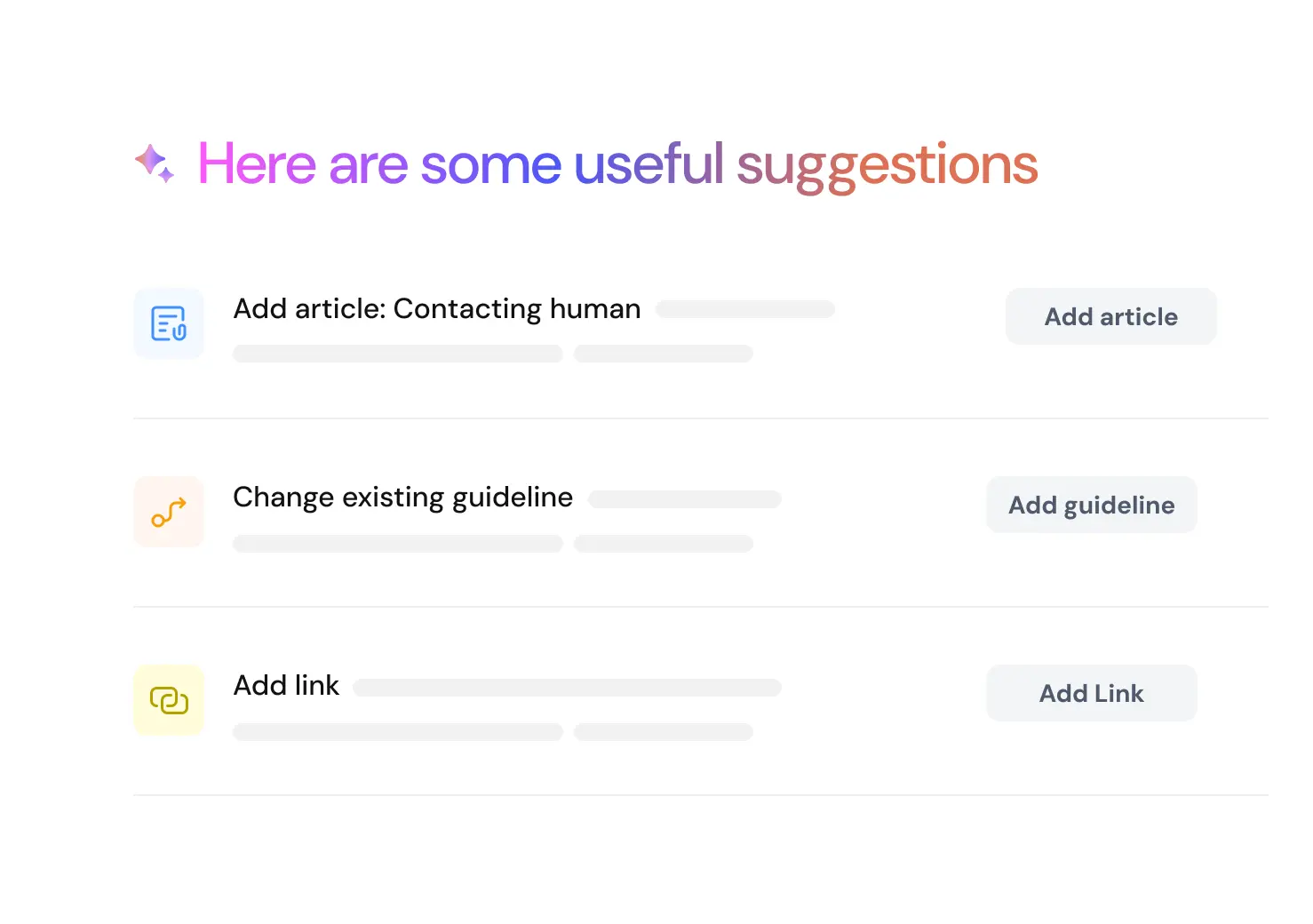Click the short placeholder bar under Add link

click(x=664, y=731)
